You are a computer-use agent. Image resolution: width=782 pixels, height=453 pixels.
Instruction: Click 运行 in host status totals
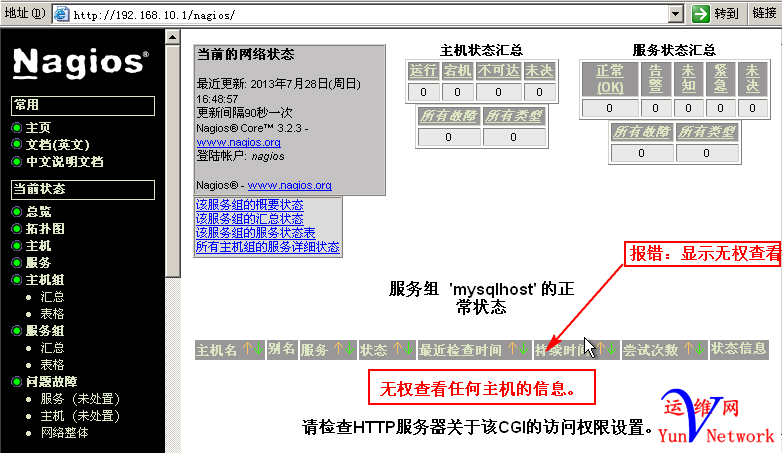point(423,71)
